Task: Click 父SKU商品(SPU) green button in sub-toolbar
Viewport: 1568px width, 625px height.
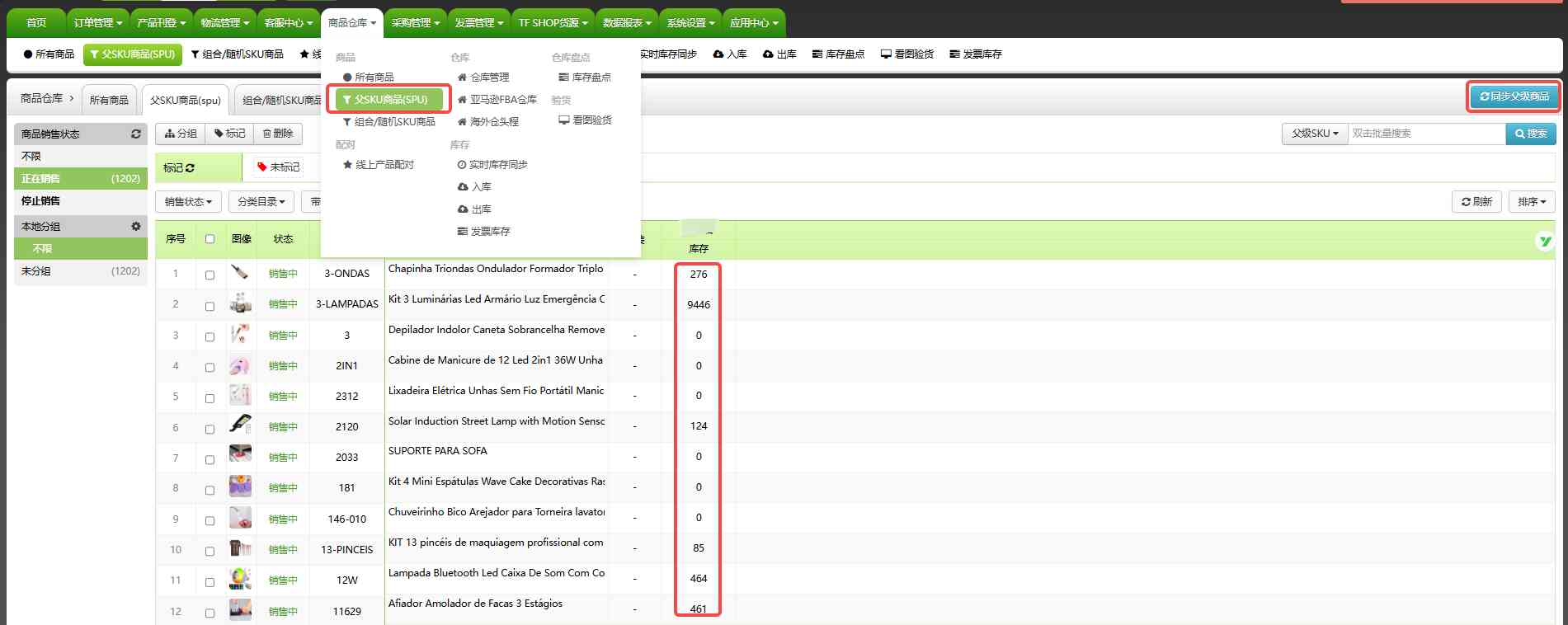Action: (133, 54)
